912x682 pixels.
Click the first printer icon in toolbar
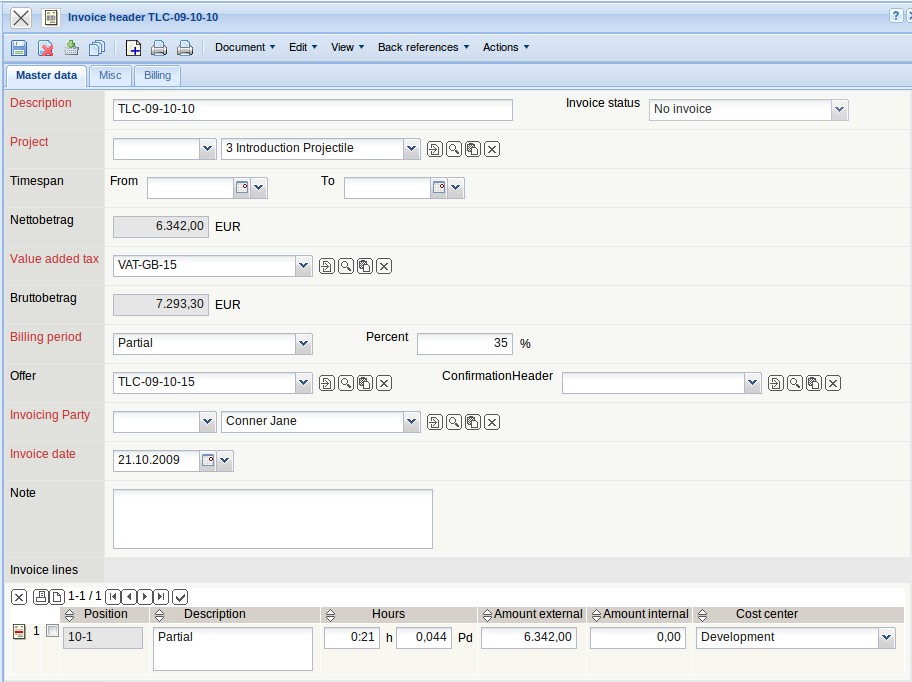pyautogui.click(x=158, y=48)
